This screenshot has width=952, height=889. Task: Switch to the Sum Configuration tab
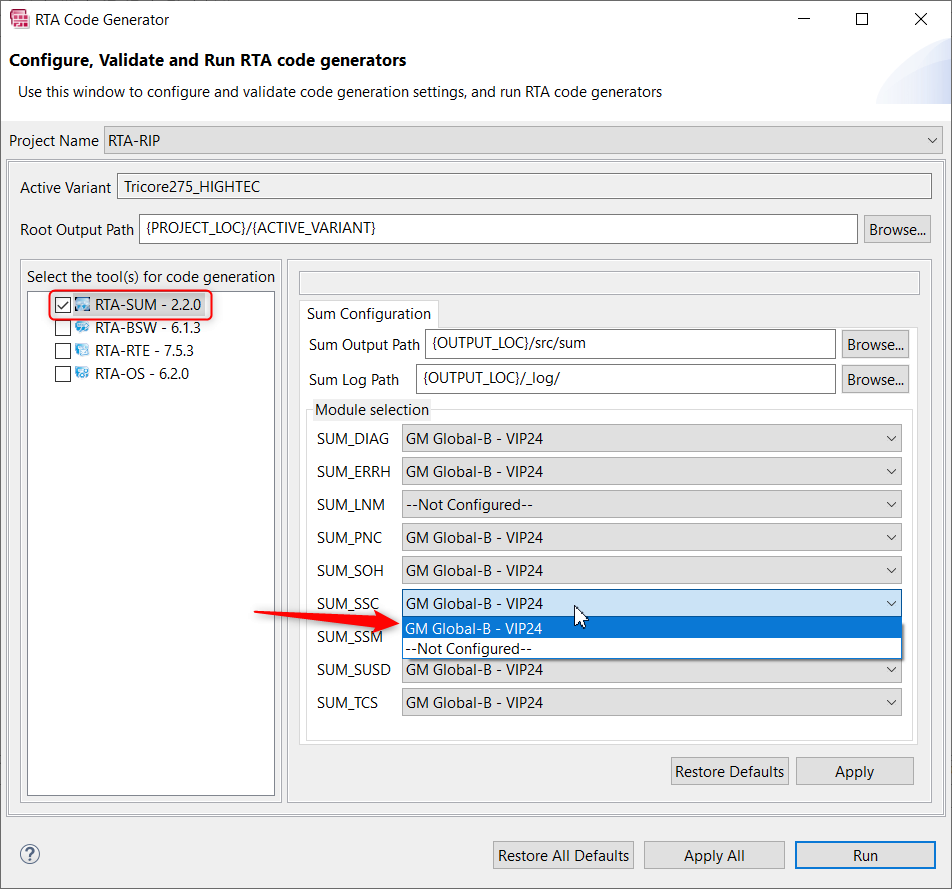click(x=369, y=314)
